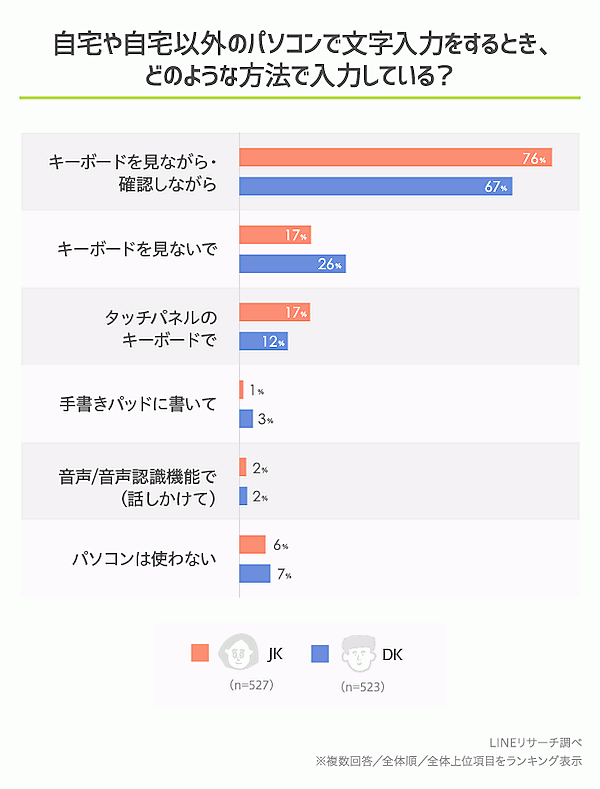Click the パソコンは使わない label
Viewport: 600px width, 789px height.
click(144, 559)
